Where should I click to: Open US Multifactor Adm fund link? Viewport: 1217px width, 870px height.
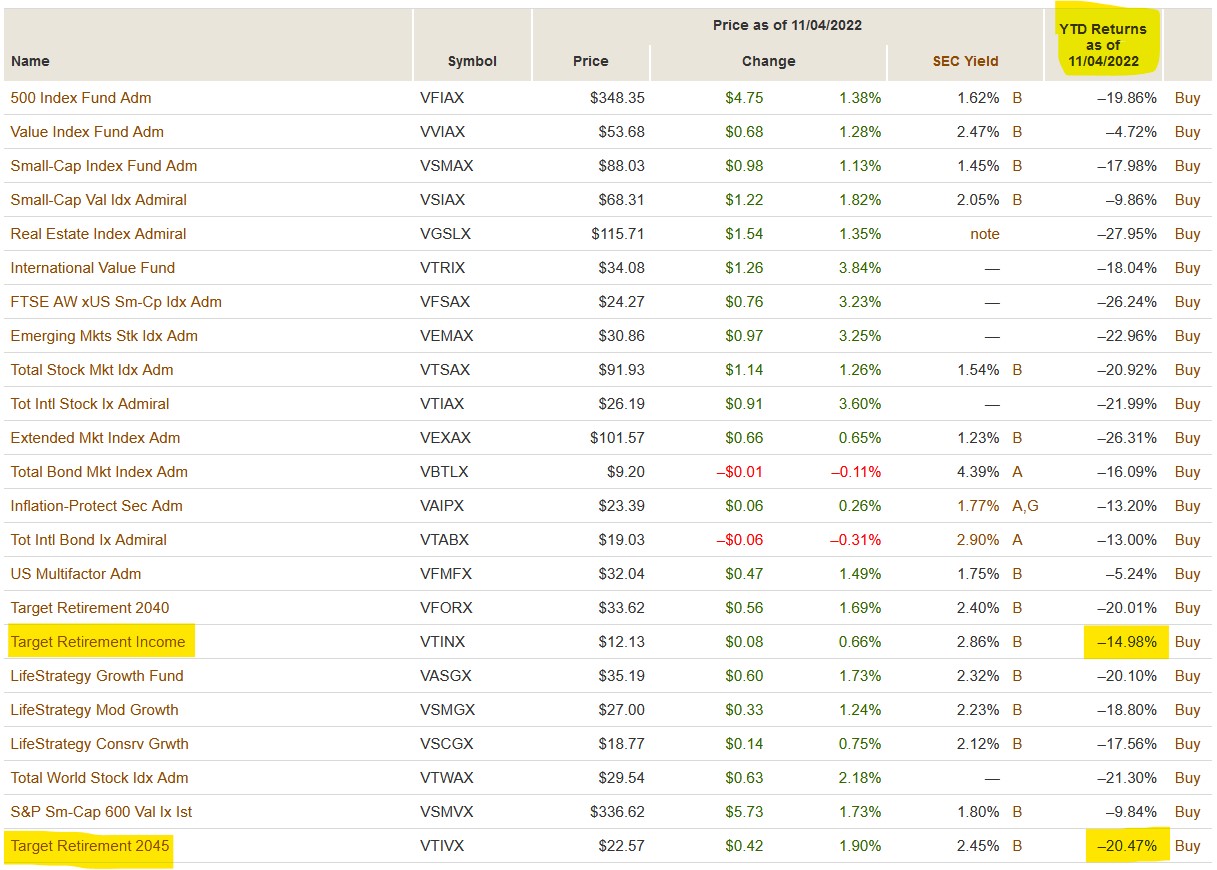pyautogui.click(x=76, y=574)
